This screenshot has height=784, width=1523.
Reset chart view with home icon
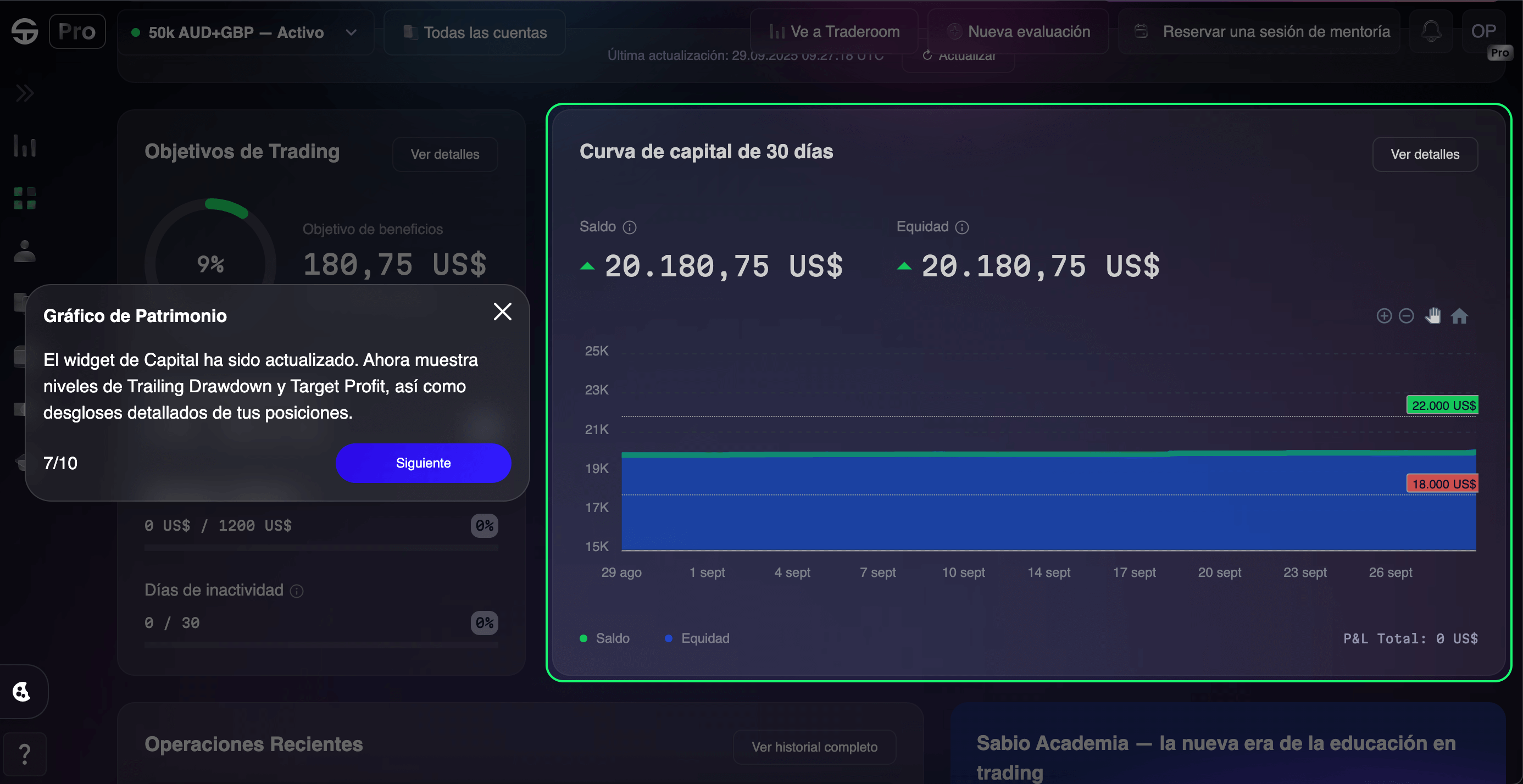coord(1459,316)
